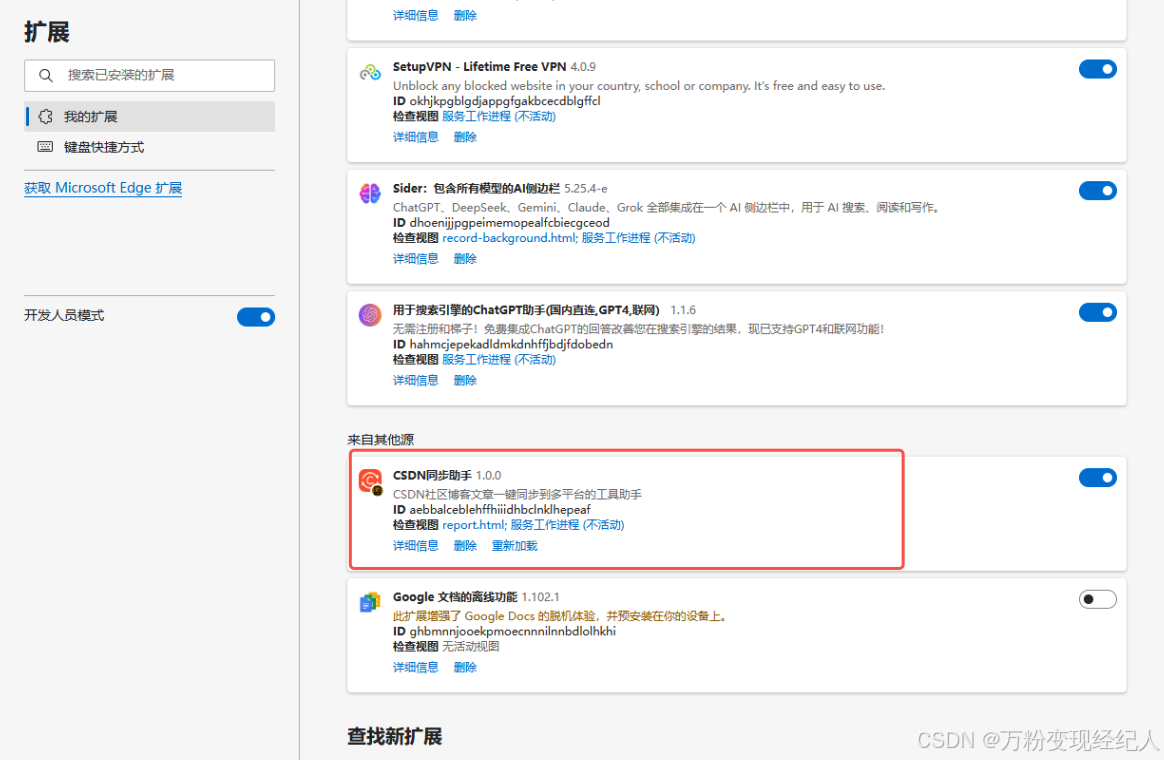Focus the 搜索已安装的扩展 search box

(149, 75)
